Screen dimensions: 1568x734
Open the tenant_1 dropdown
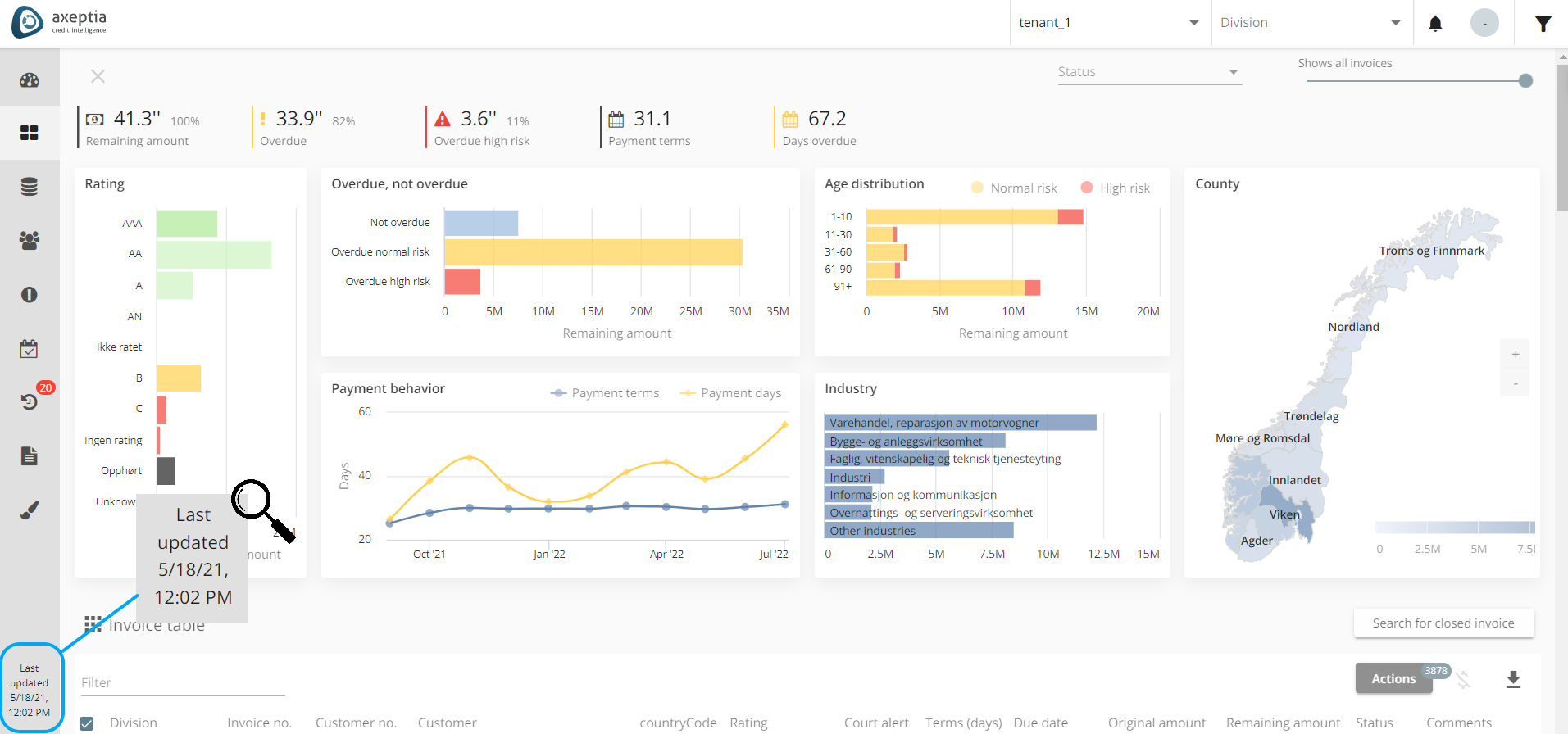point(1109,23)
